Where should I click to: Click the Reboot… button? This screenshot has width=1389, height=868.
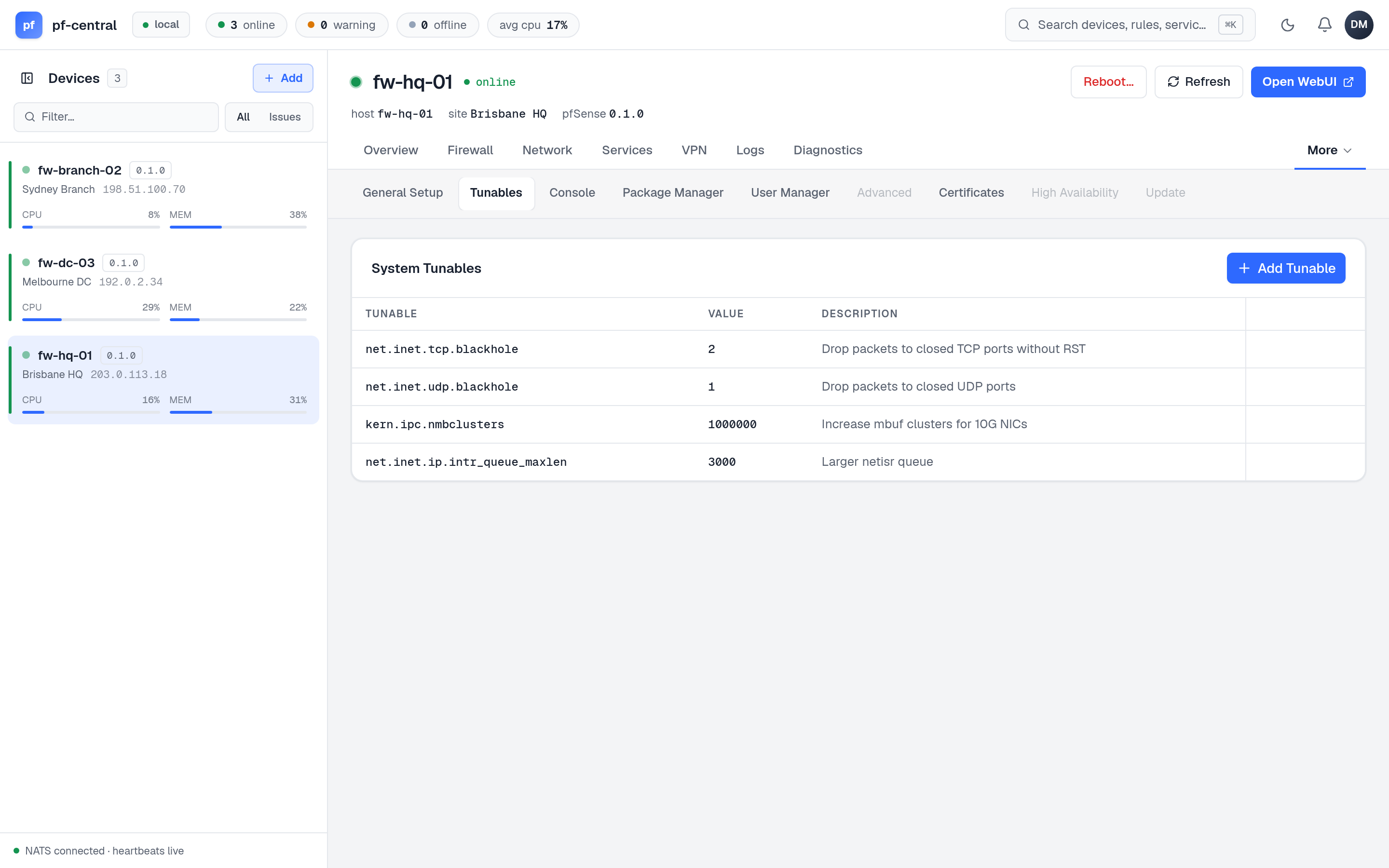click(x=1108, y=82)
